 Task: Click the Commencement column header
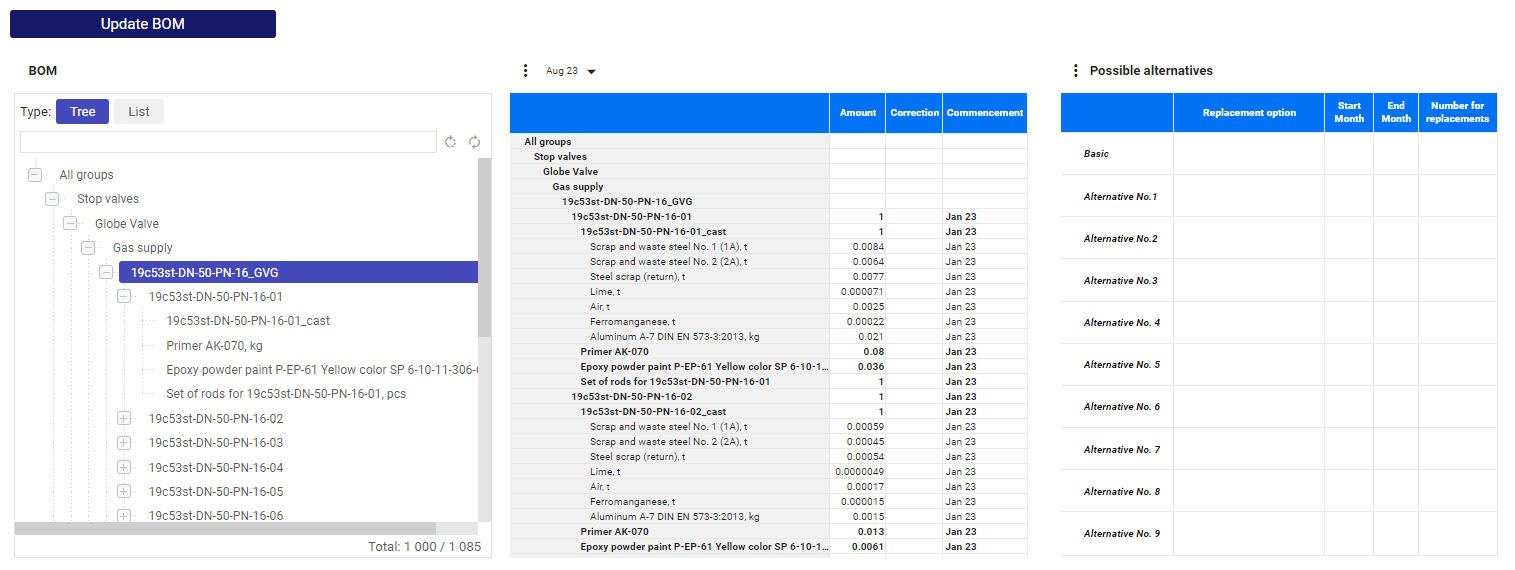tap(985, 113)
